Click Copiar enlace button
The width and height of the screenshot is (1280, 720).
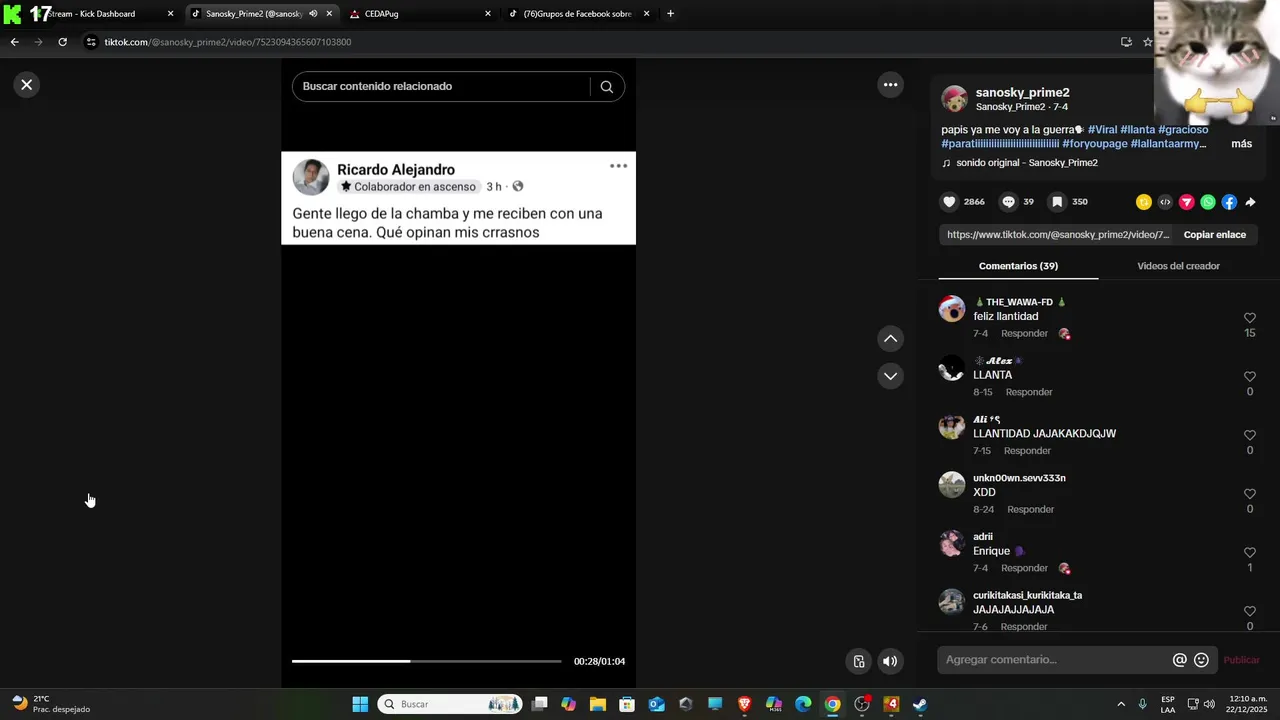[x=1214, y=235]
